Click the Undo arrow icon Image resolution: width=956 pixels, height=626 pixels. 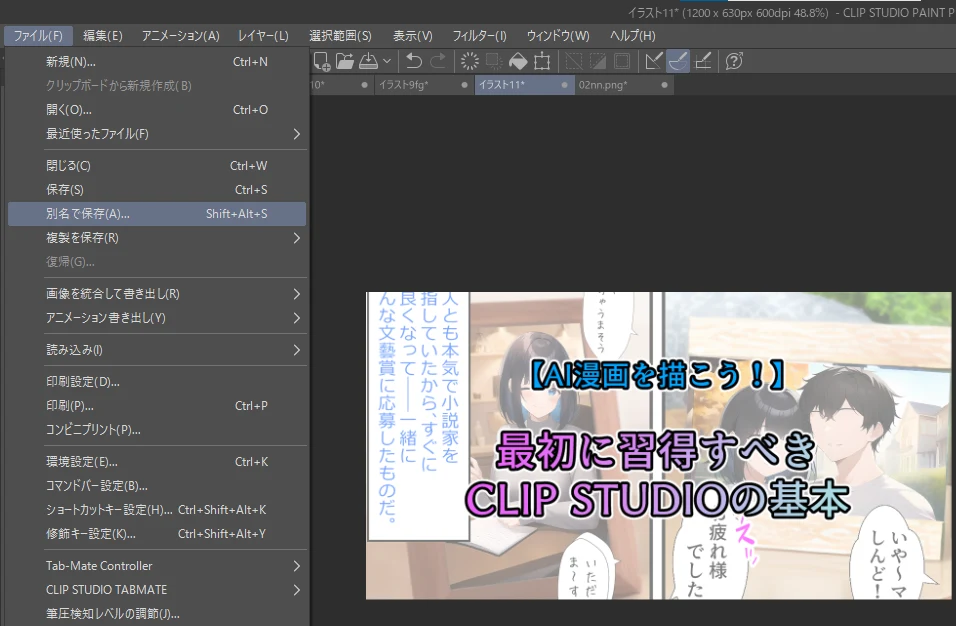point(414,62)
